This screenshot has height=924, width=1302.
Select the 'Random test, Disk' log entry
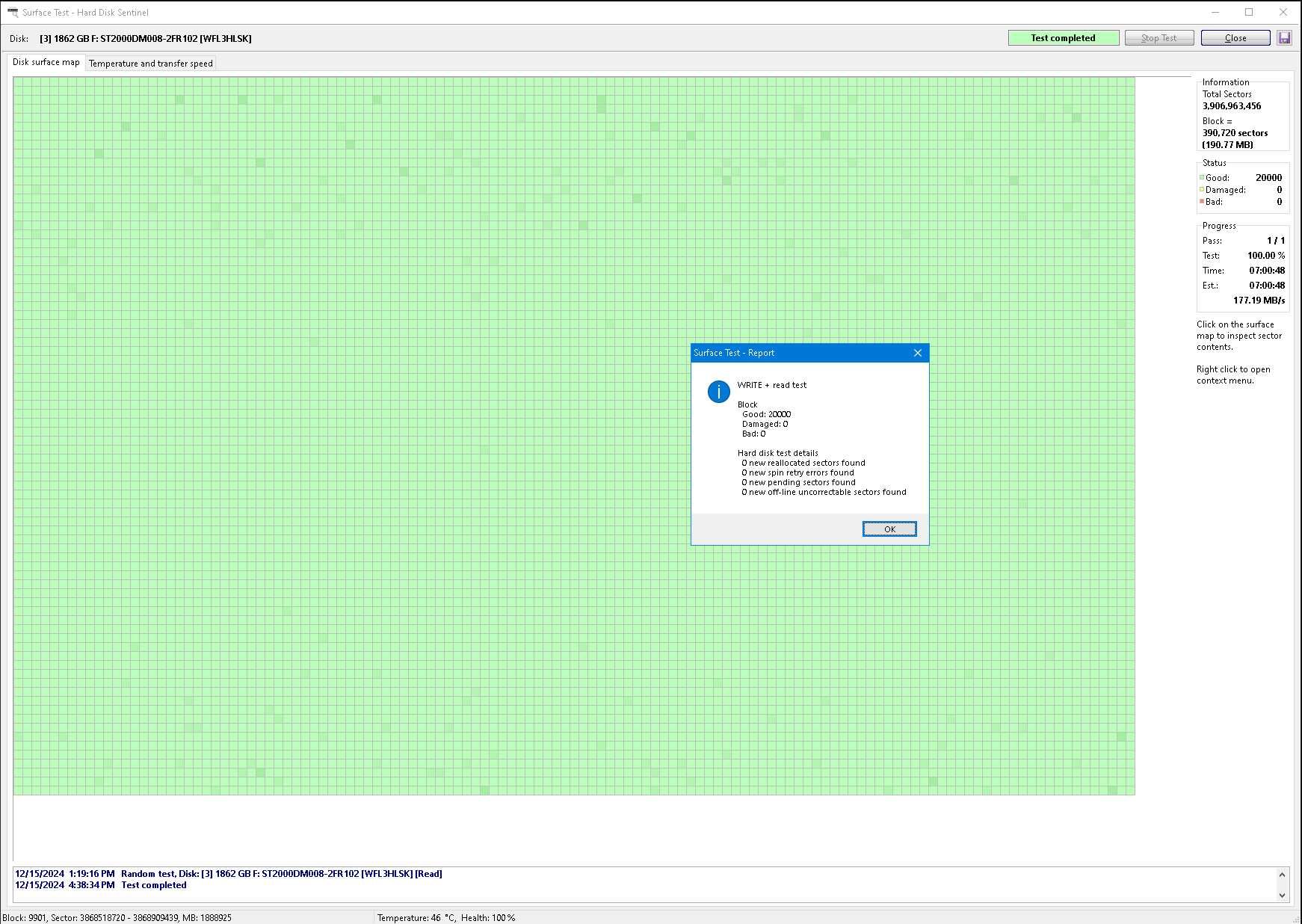point(229,874)
